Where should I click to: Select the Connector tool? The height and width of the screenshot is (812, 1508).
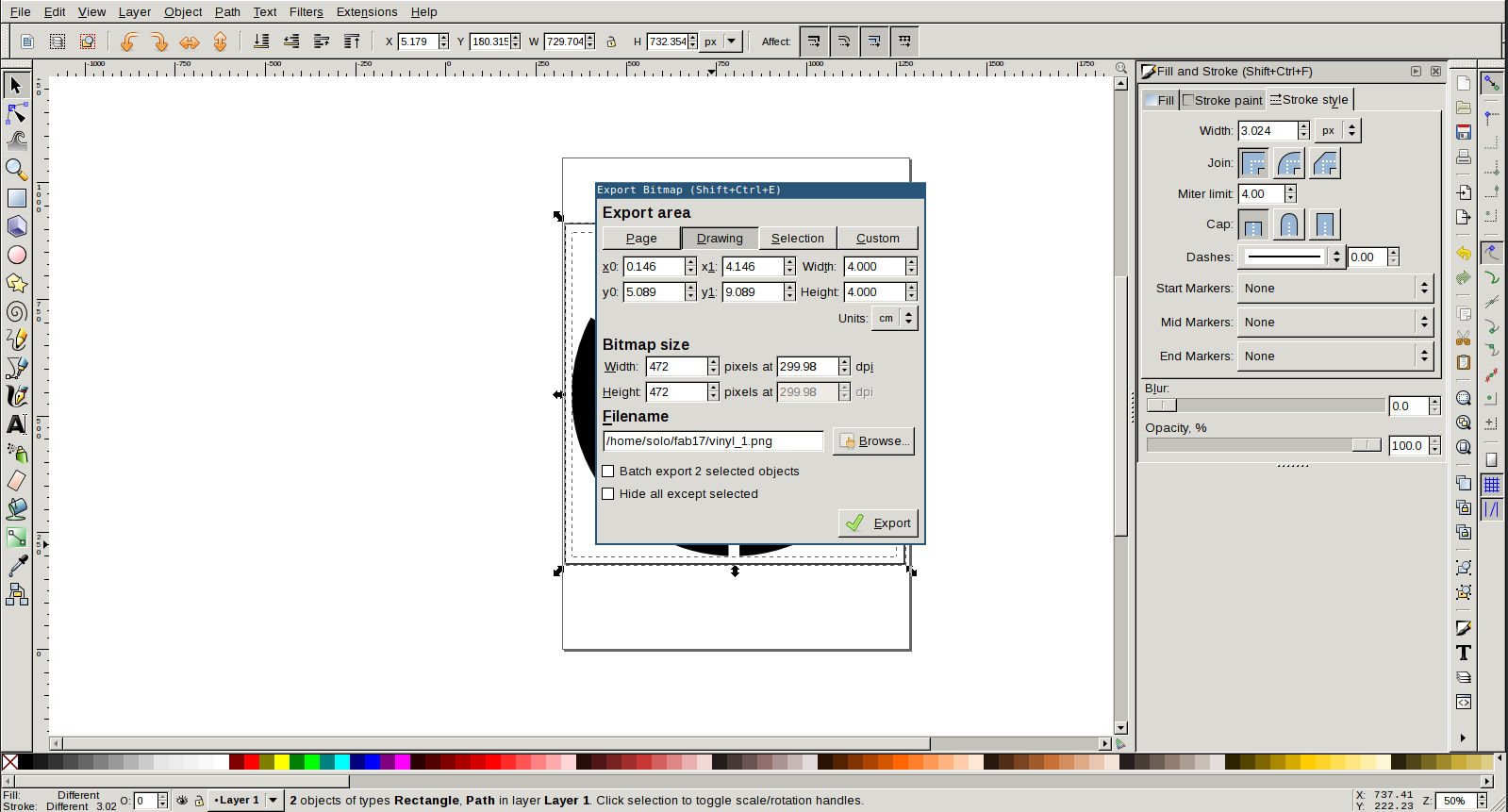coord(16,594)
